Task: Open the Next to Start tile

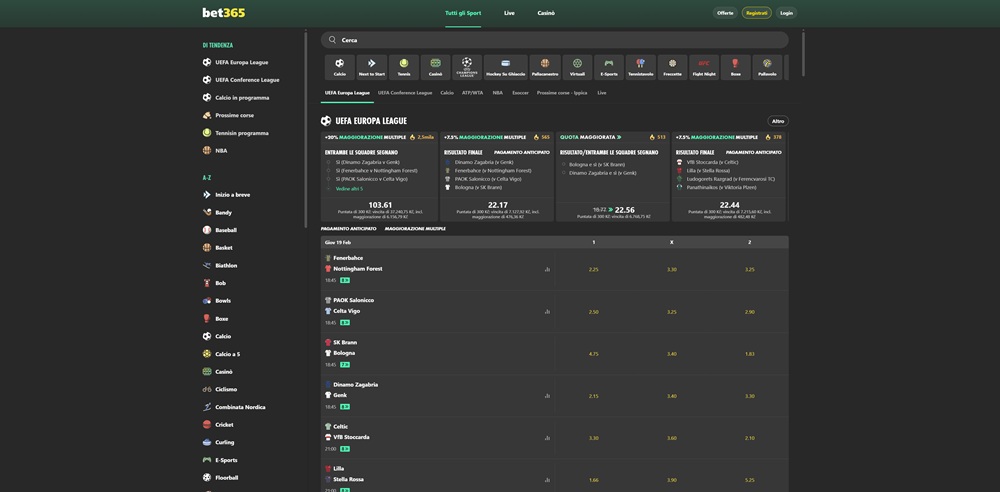Action: pos(372,67)
